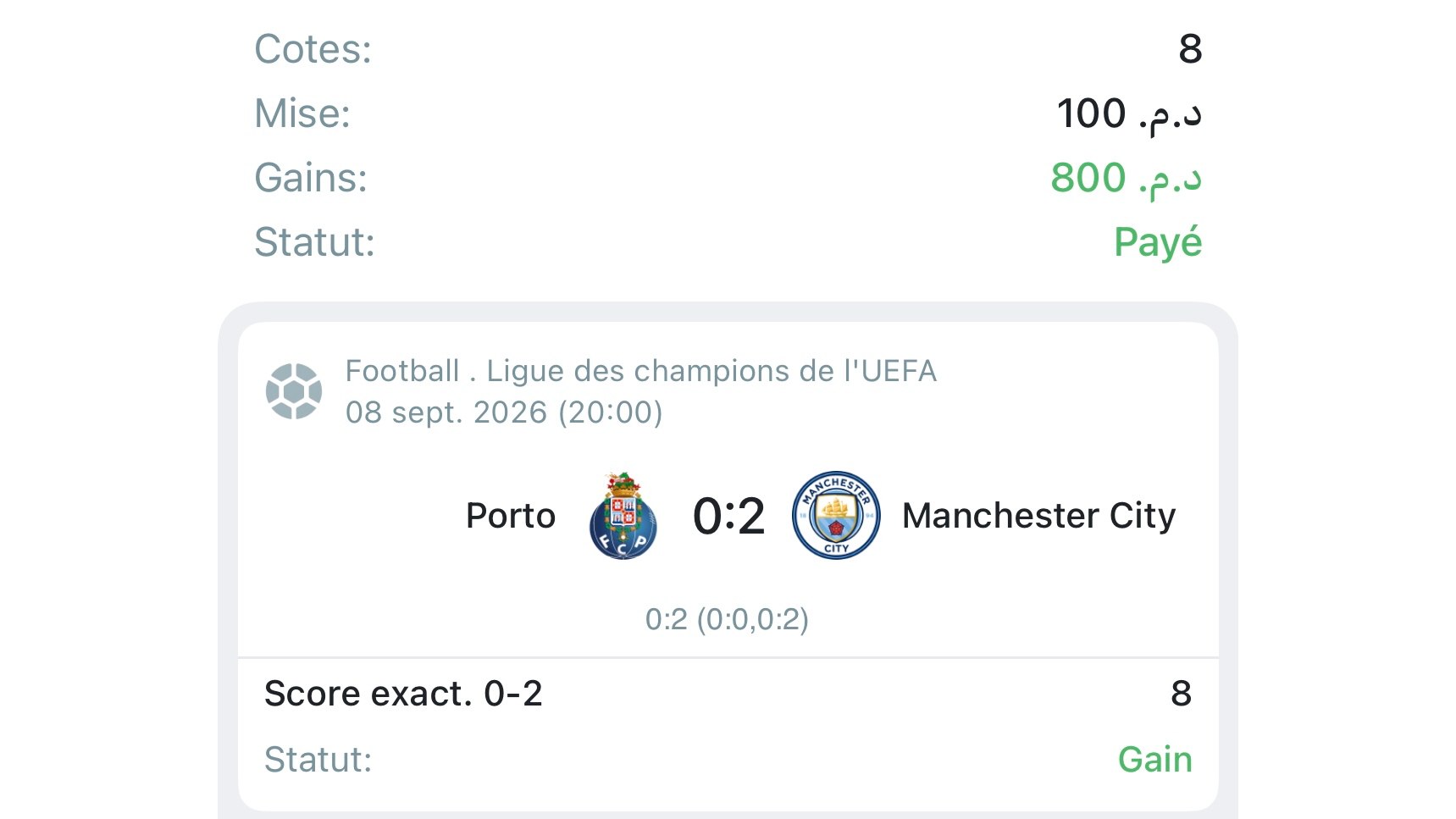This screenshot has height=819, width=1456.
Task: Click the Statut: label inside match card
Action: point(318,760)
